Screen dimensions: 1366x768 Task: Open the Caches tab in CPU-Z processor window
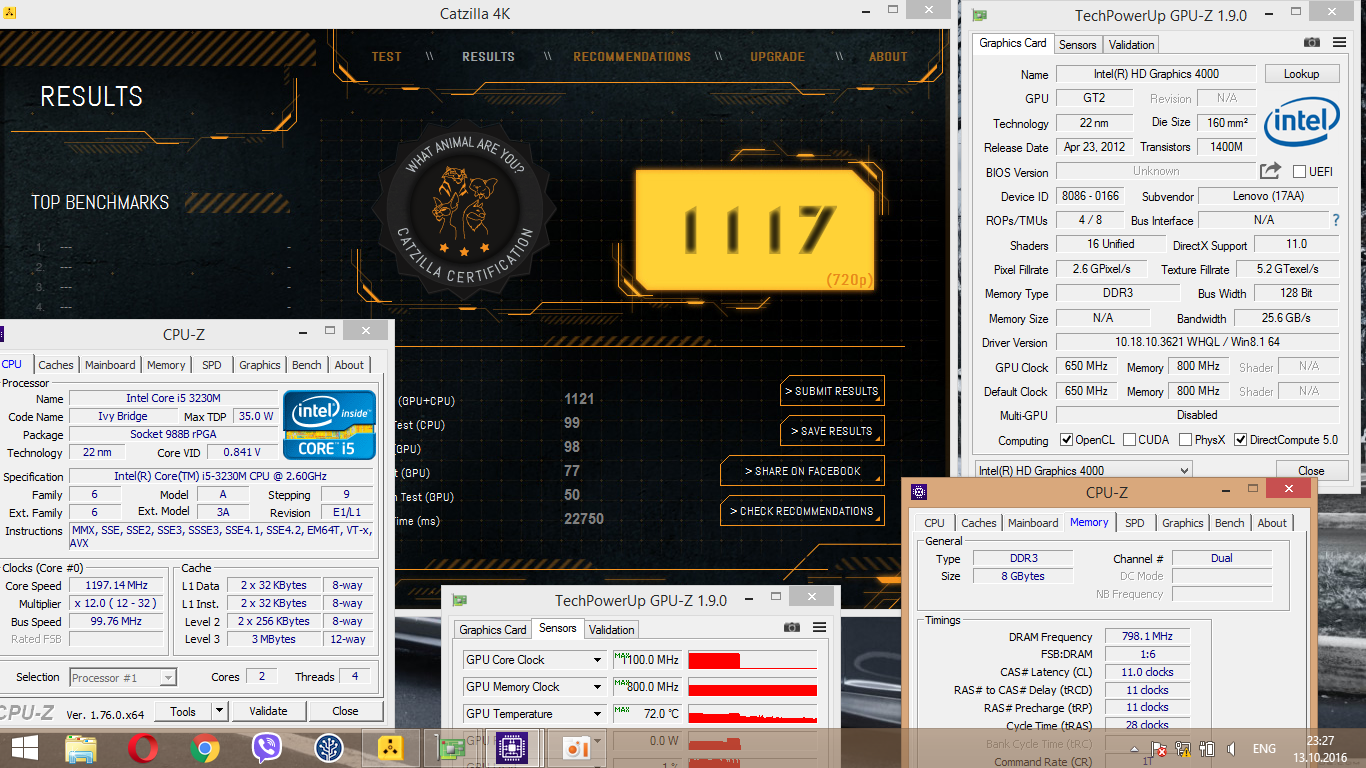tap(56, 365)
